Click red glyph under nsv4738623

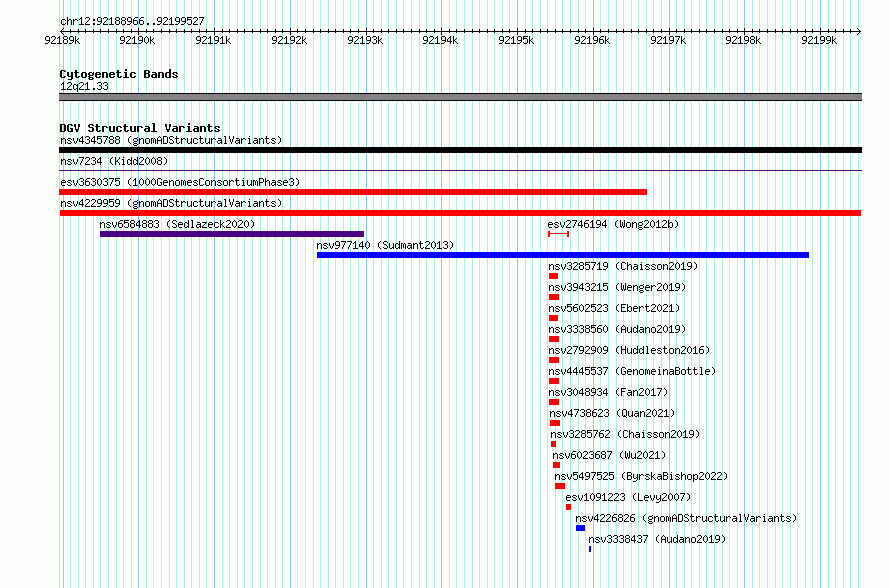[555, 423]
